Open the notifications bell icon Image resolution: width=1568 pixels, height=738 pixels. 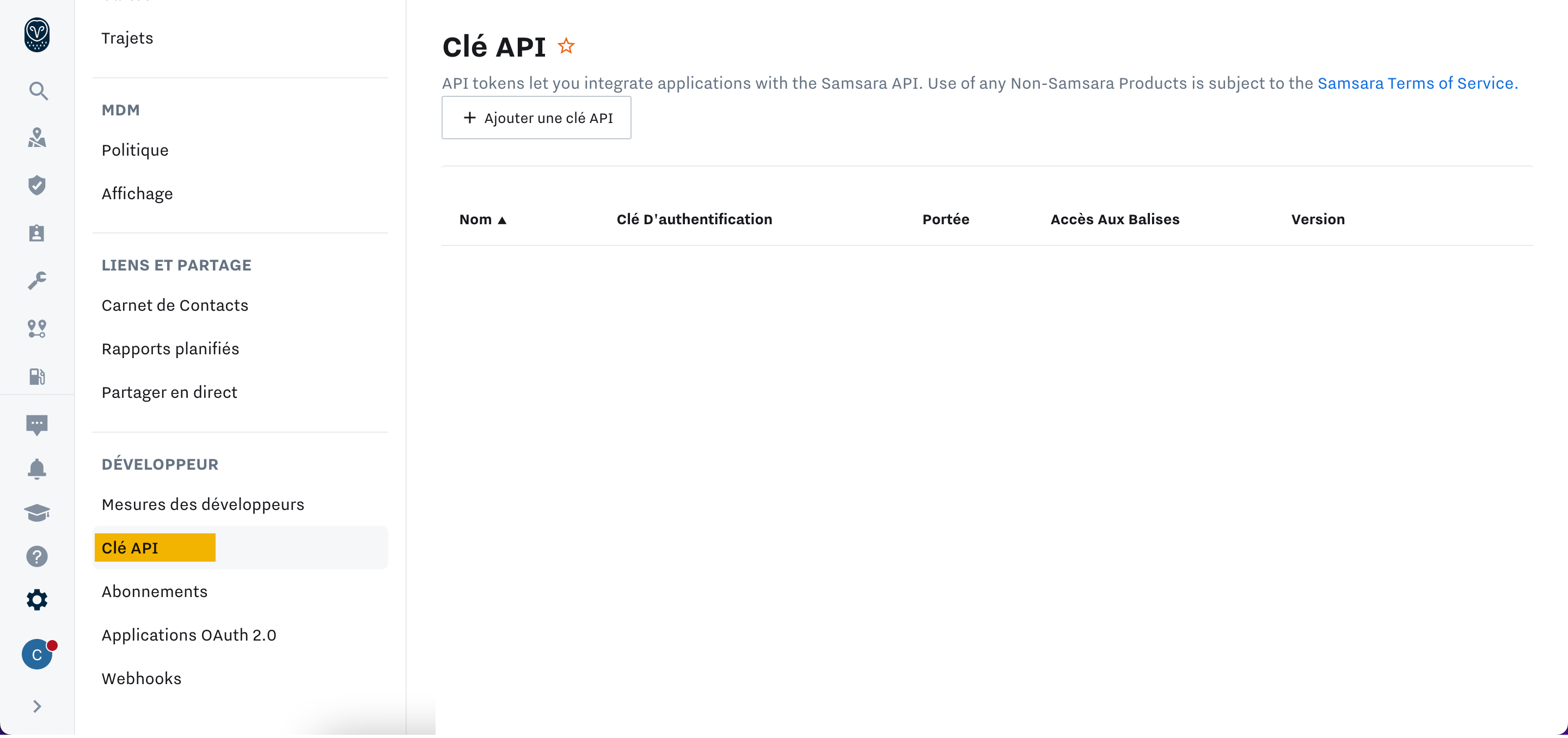tap(37, 469)
